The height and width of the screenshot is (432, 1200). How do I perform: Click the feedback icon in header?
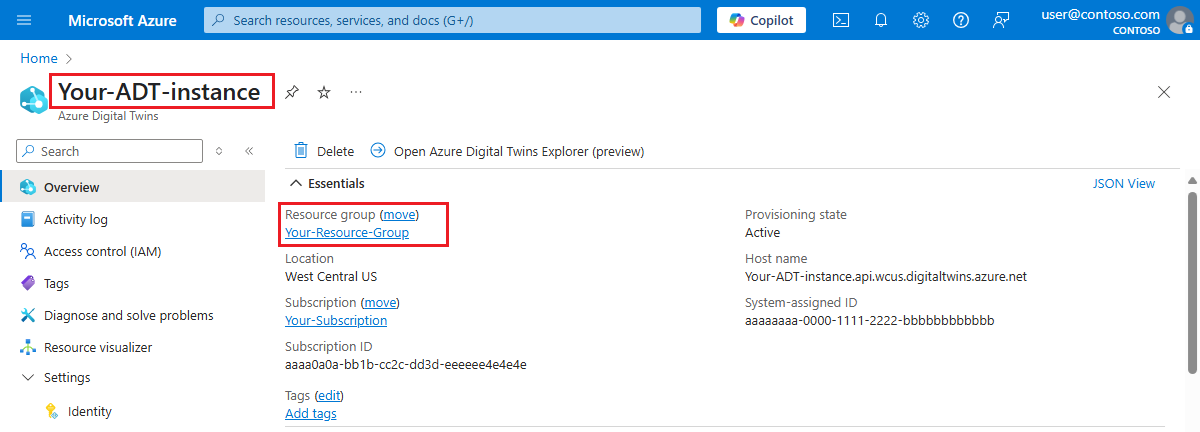click(x=1001, y=20)
